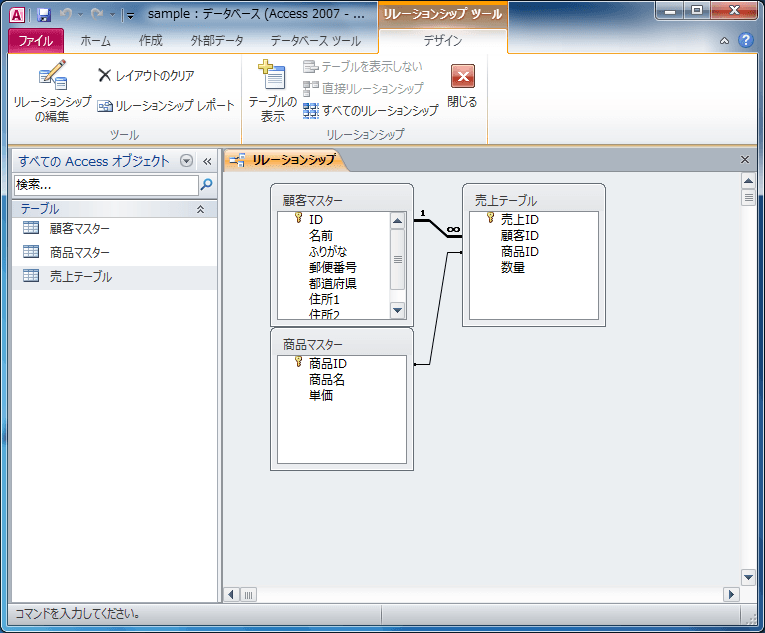Click the red Close (閉じる) ribbon button

pyautogui.click(x=462, y=86)
